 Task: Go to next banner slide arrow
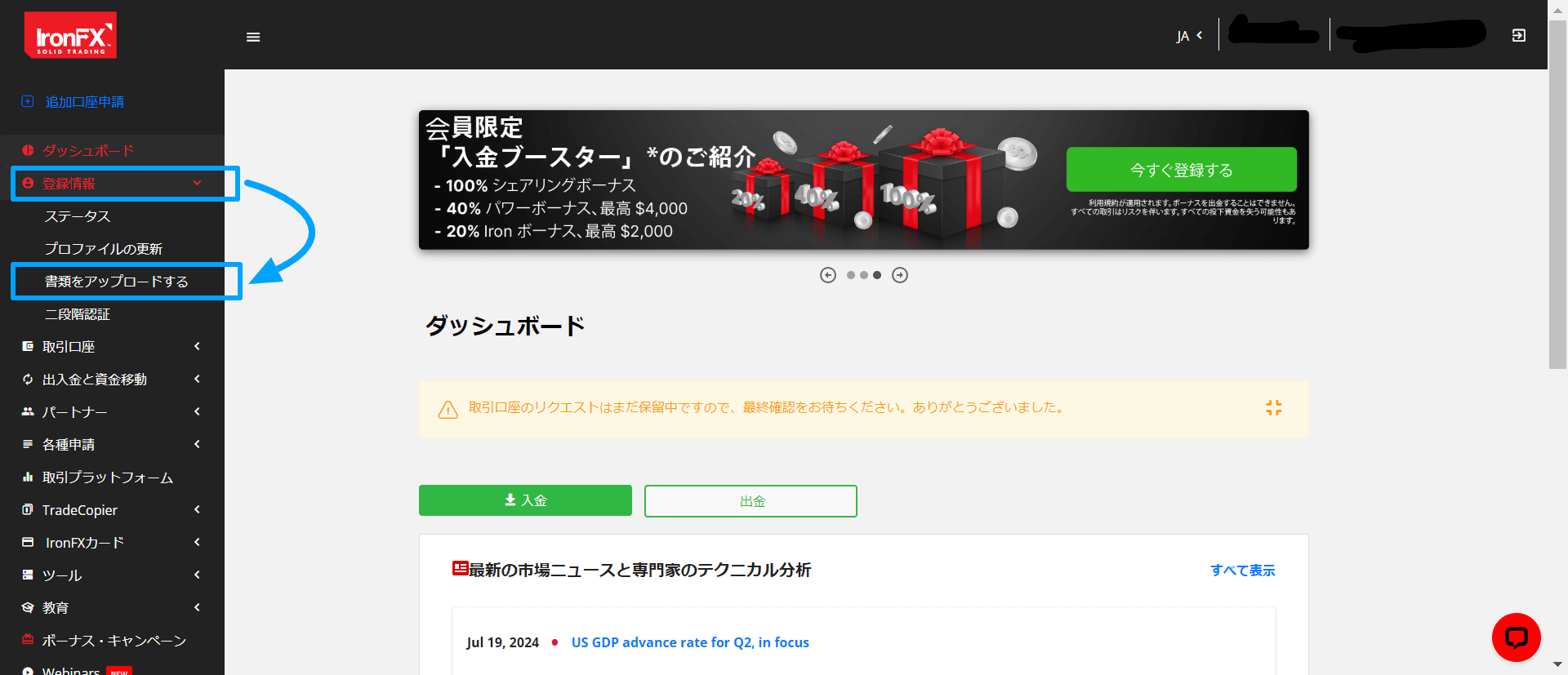(899, 275)
